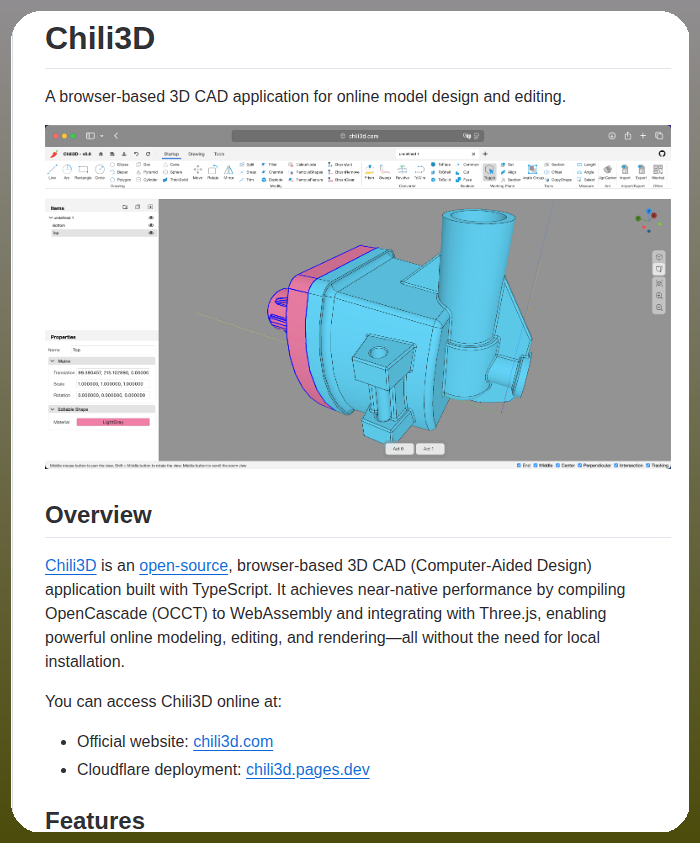Select the Polygon tool
700x843 pixels.
[x=121, y=180]
